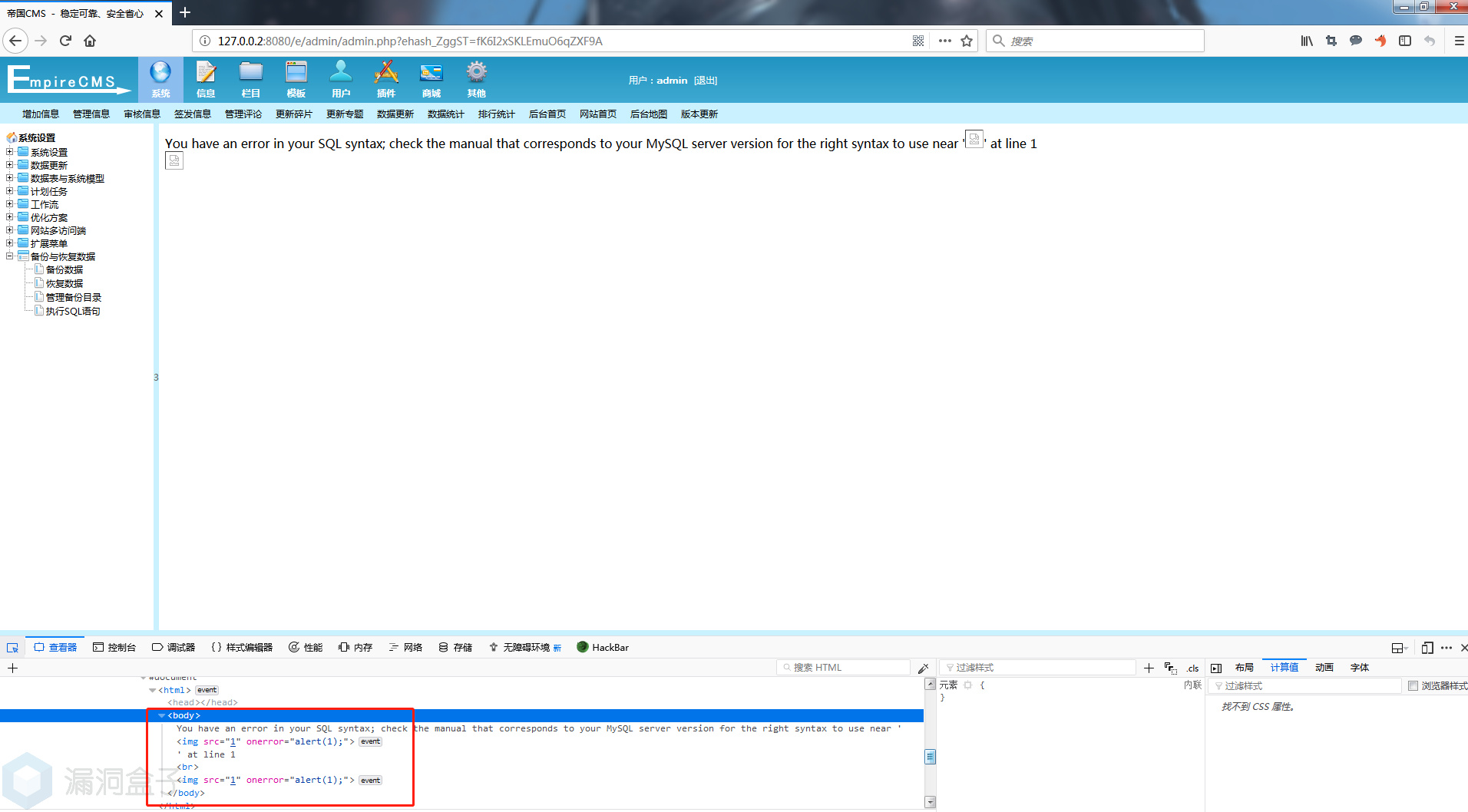Viewport: 1468px width, 812px height.
Task: Activate the devtools element picker icon
Action: click(12, 648)
